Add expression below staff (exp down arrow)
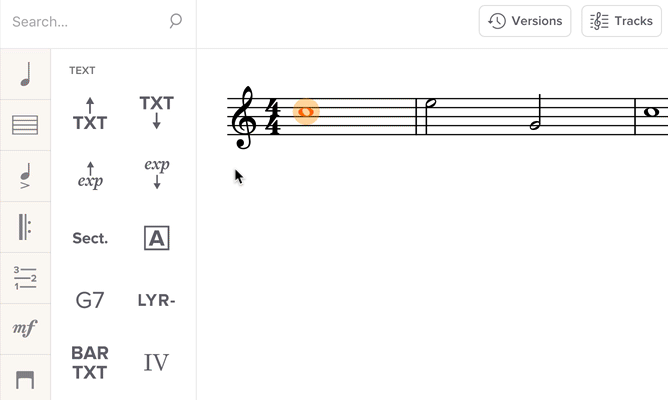Image resolution: width=668 pixels, height=400 pixels. click(156, 172)
